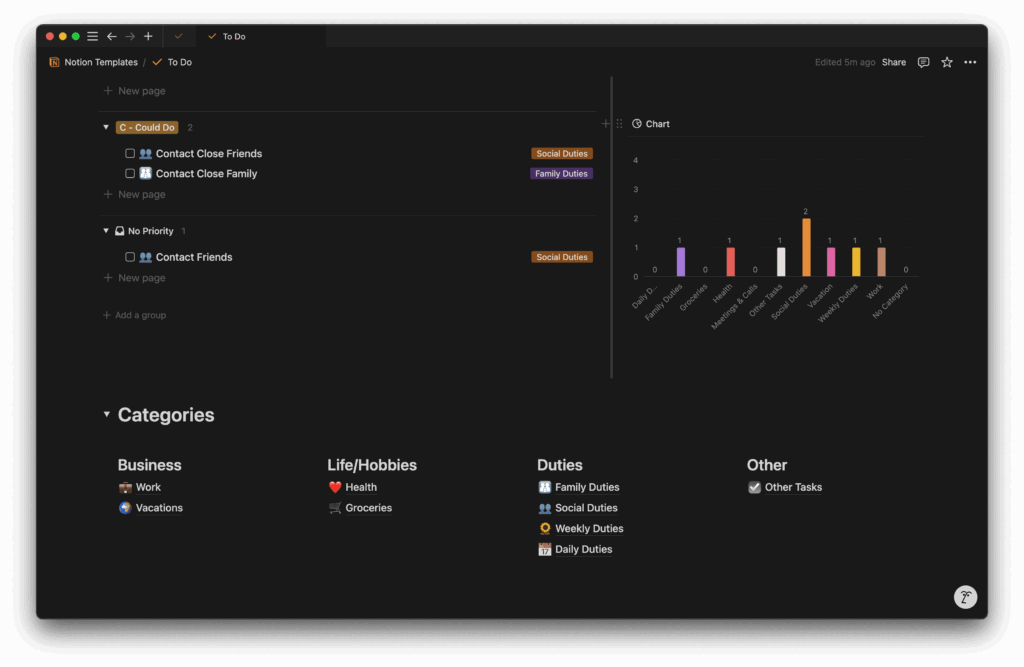Click the orange Social Duties chart bar
Image resolution: width=1024 pixels, height=667 pixels.
click(806, 247)
